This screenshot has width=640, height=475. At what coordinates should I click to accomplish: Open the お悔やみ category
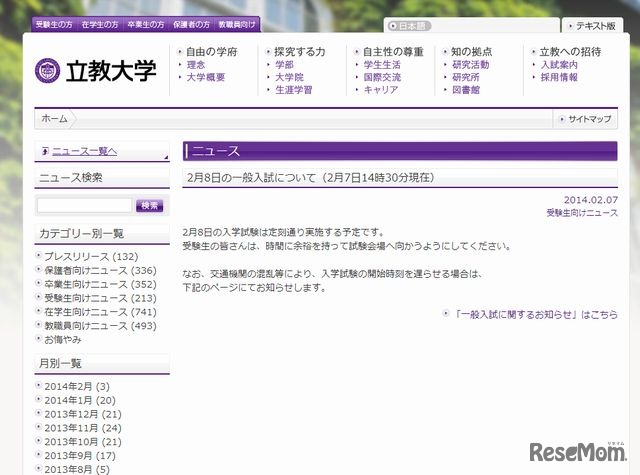click(62, 340)
